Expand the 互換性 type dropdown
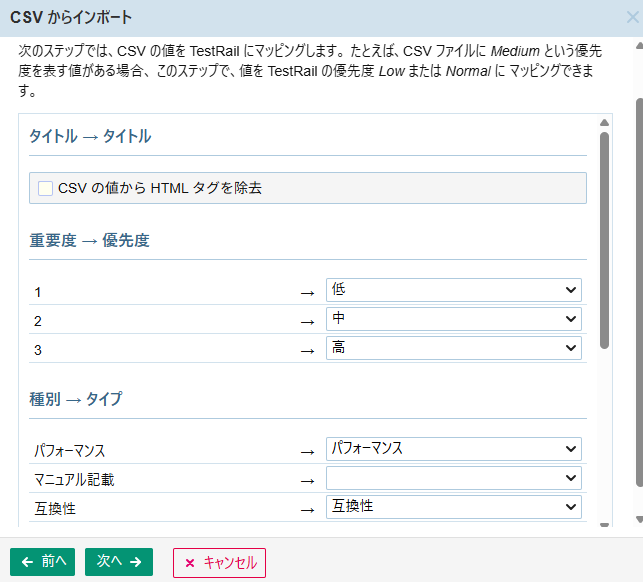643x582 pixels. (454, 506)
